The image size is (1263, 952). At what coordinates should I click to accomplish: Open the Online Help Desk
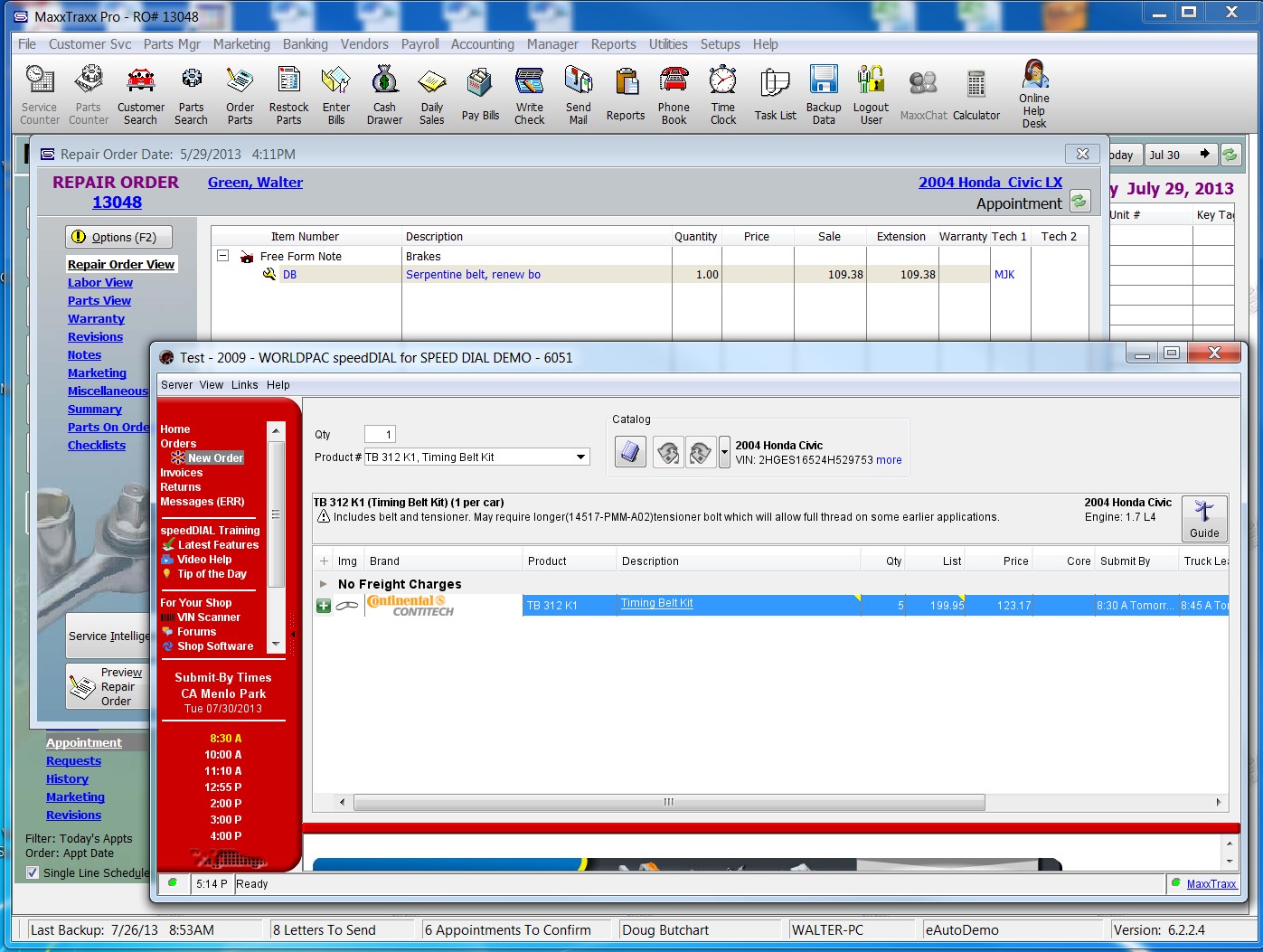pos(1034,93)
